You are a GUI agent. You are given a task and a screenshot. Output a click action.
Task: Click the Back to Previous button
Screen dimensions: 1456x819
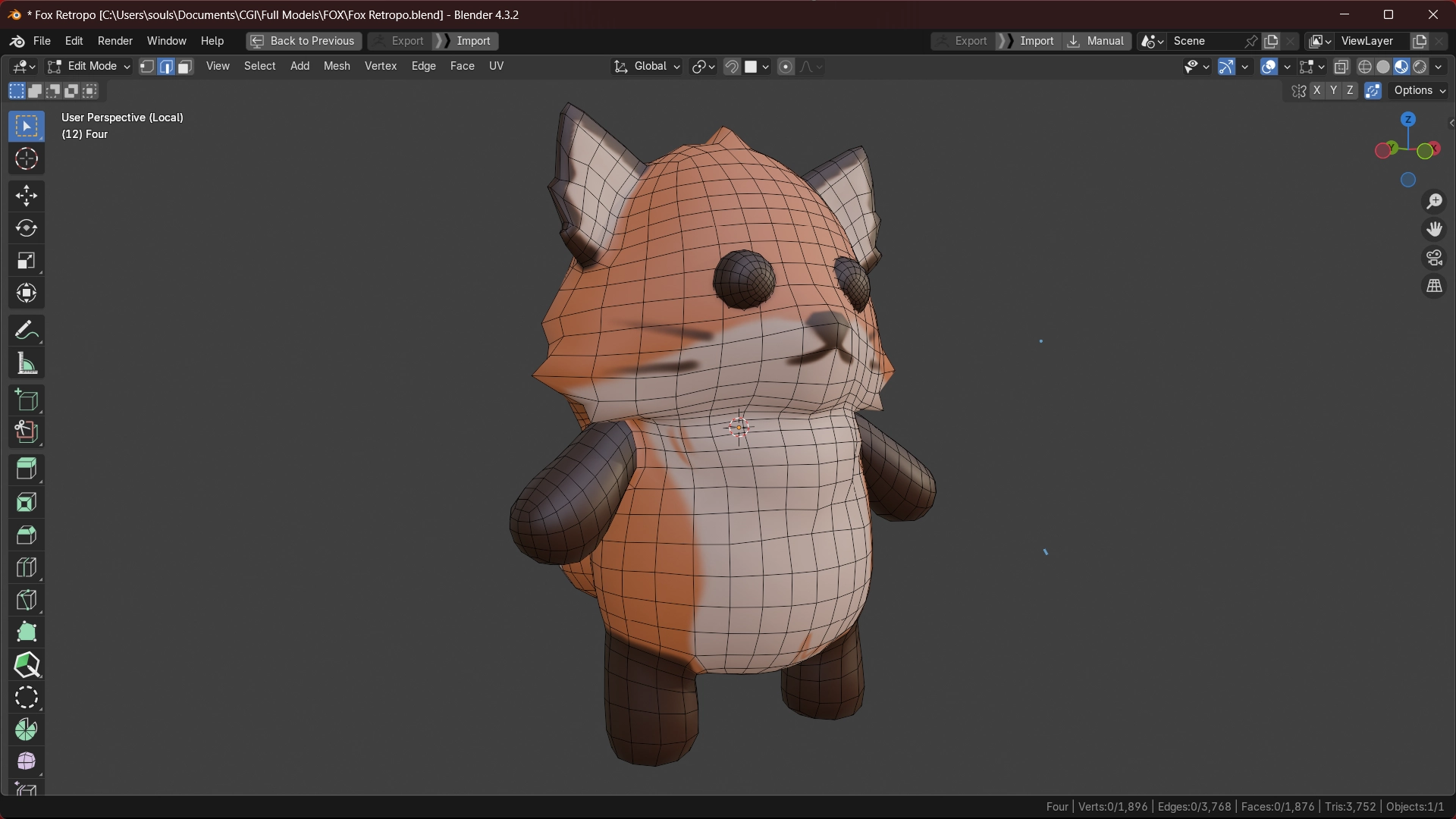pyautogui.click(x=303, y=41)
